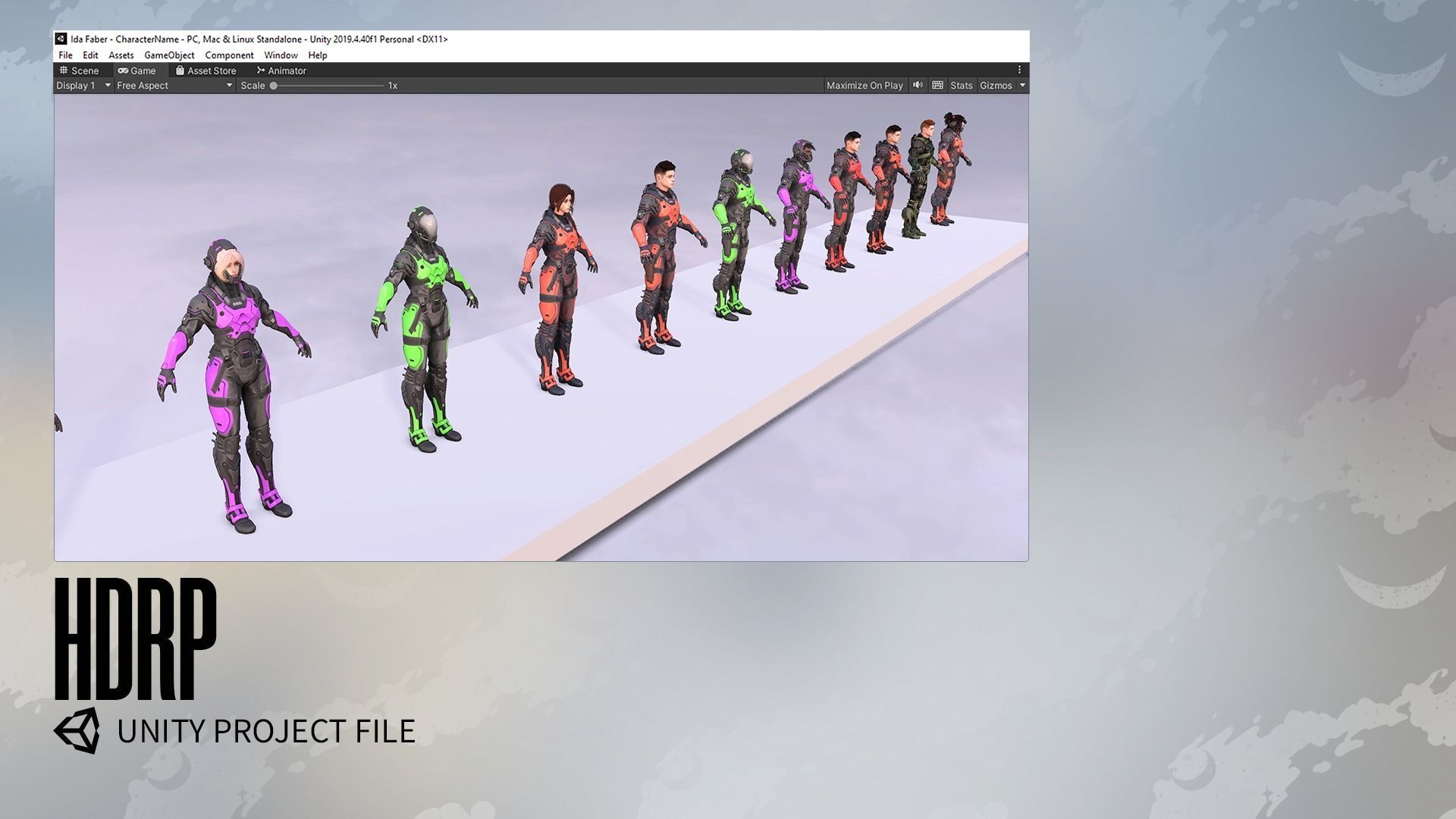Viewport: 1456px width, 819px height.
Task: Open the Free Aspect ratio dropdown
Action: pyautogui.click(x=174, y=86)
